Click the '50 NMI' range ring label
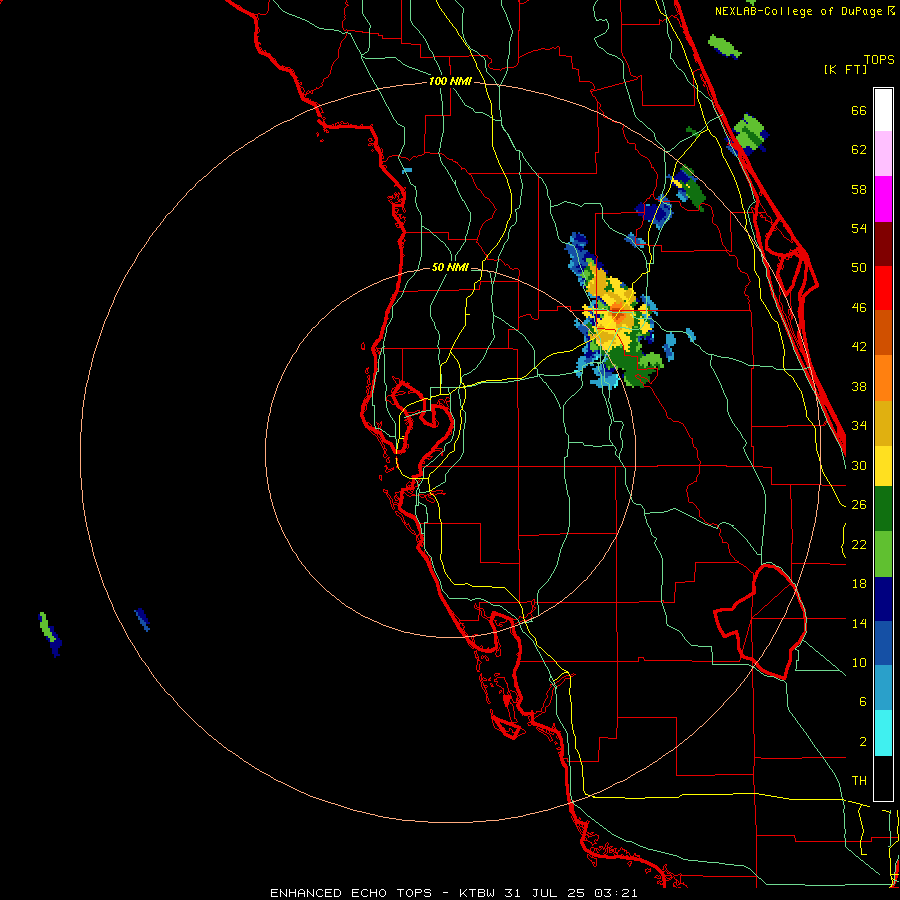Image resolution: width=900 pixels, height=900 pixels. [x=450, y=267]
